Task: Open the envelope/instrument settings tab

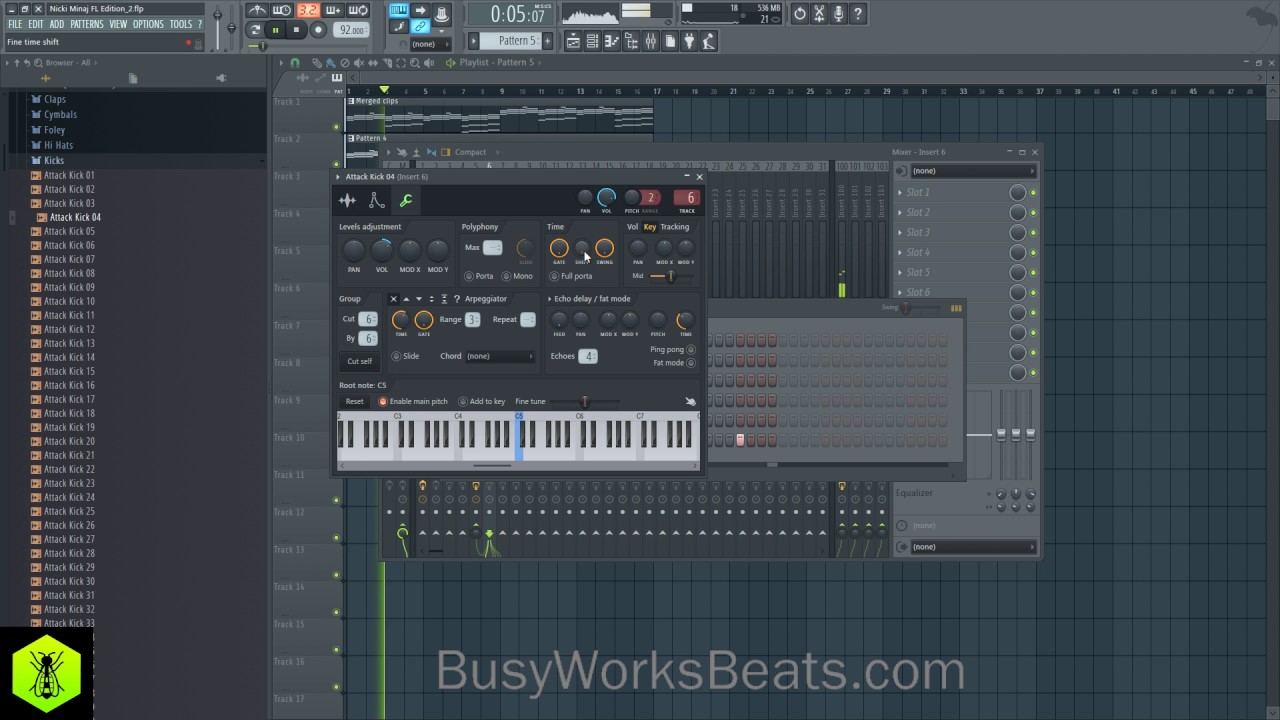Action: tap(376, 201)
